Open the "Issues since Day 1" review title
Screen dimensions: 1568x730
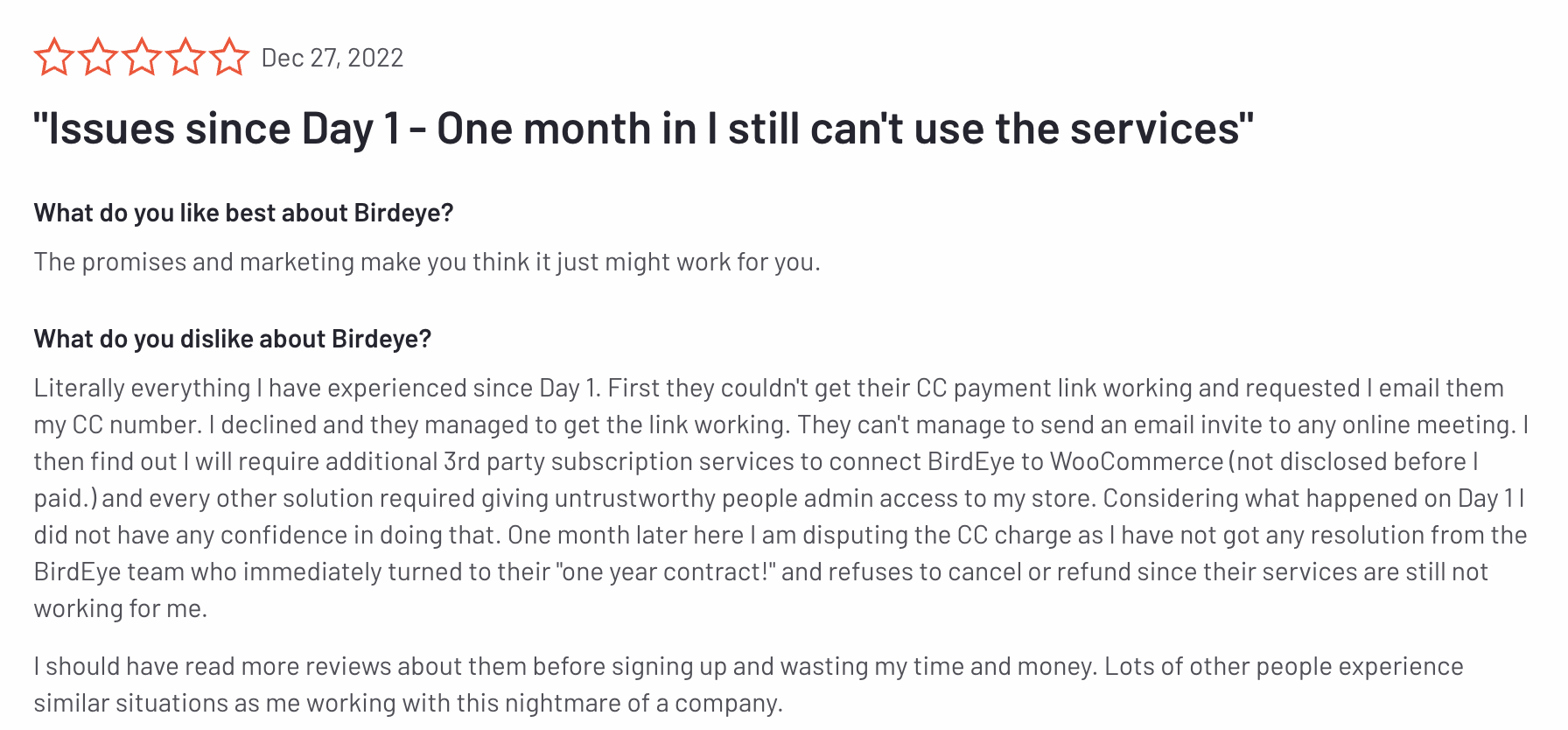click(643, 129)
